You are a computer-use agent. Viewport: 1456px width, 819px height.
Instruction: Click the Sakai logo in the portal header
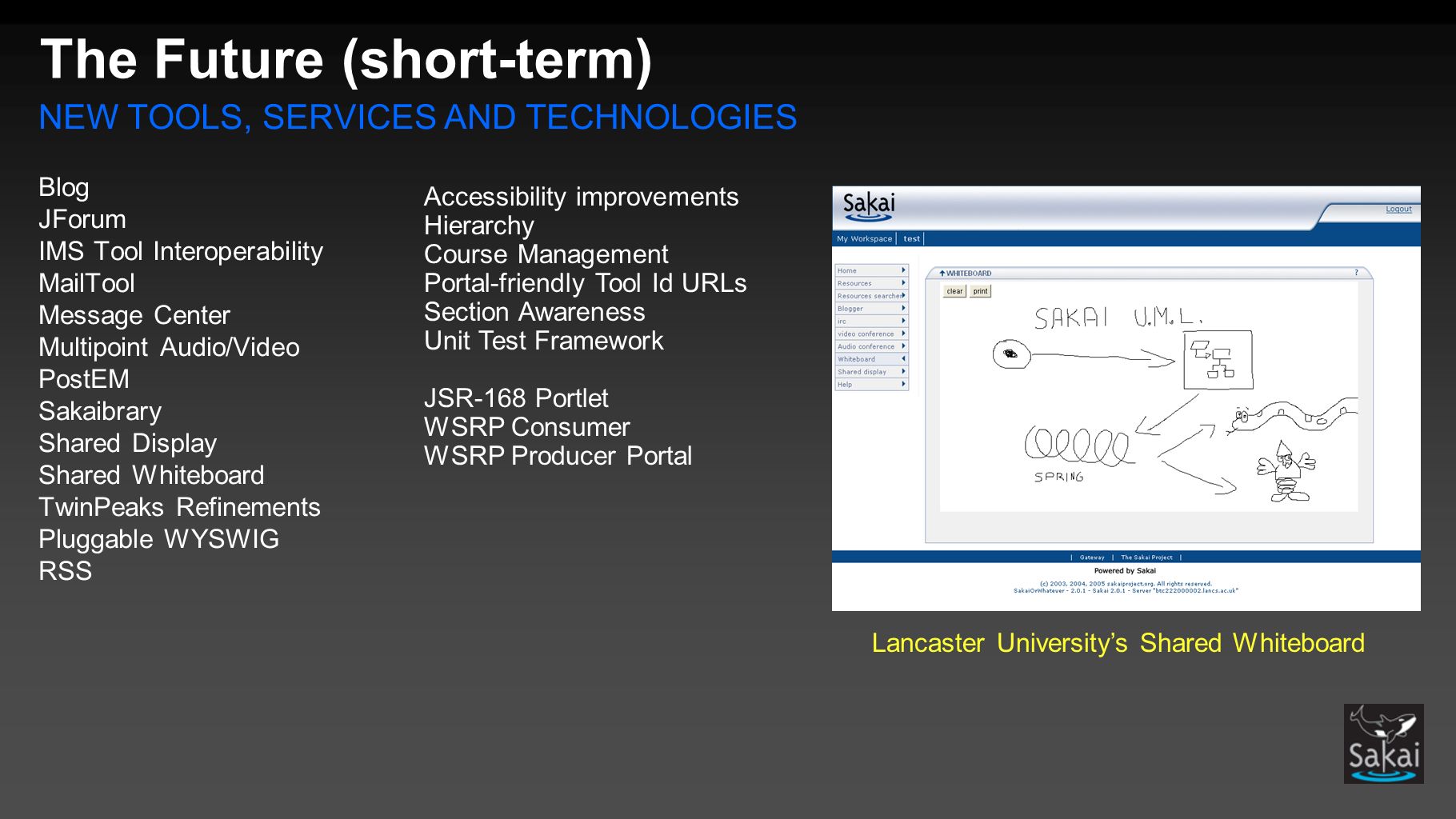869,206
